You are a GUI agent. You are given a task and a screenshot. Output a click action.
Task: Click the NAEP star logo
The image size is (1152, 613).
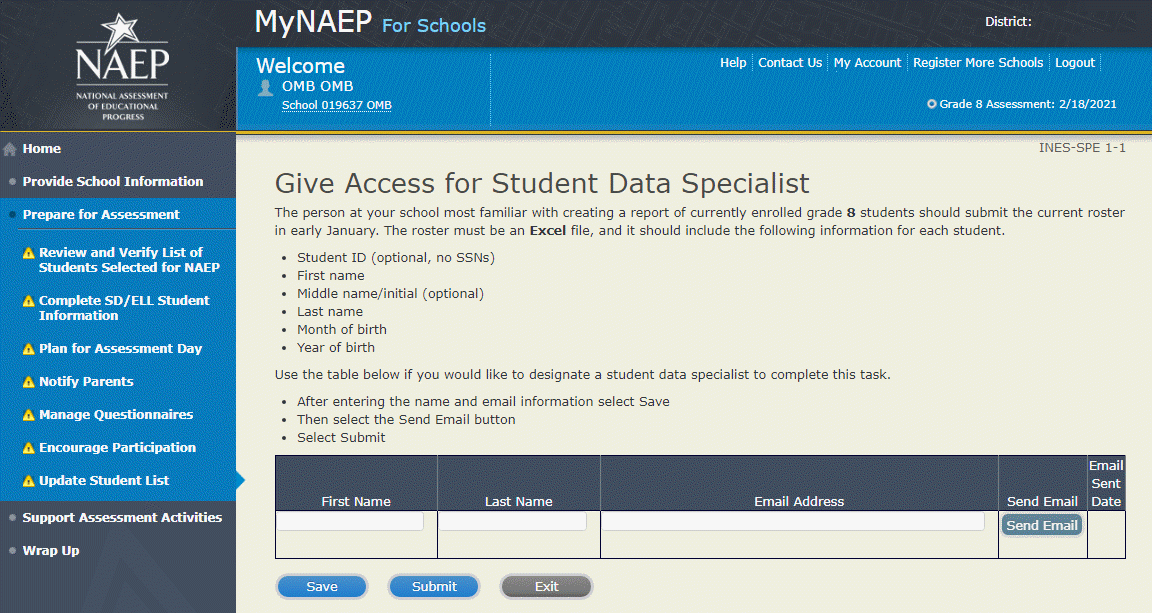[x=122, y=66]
